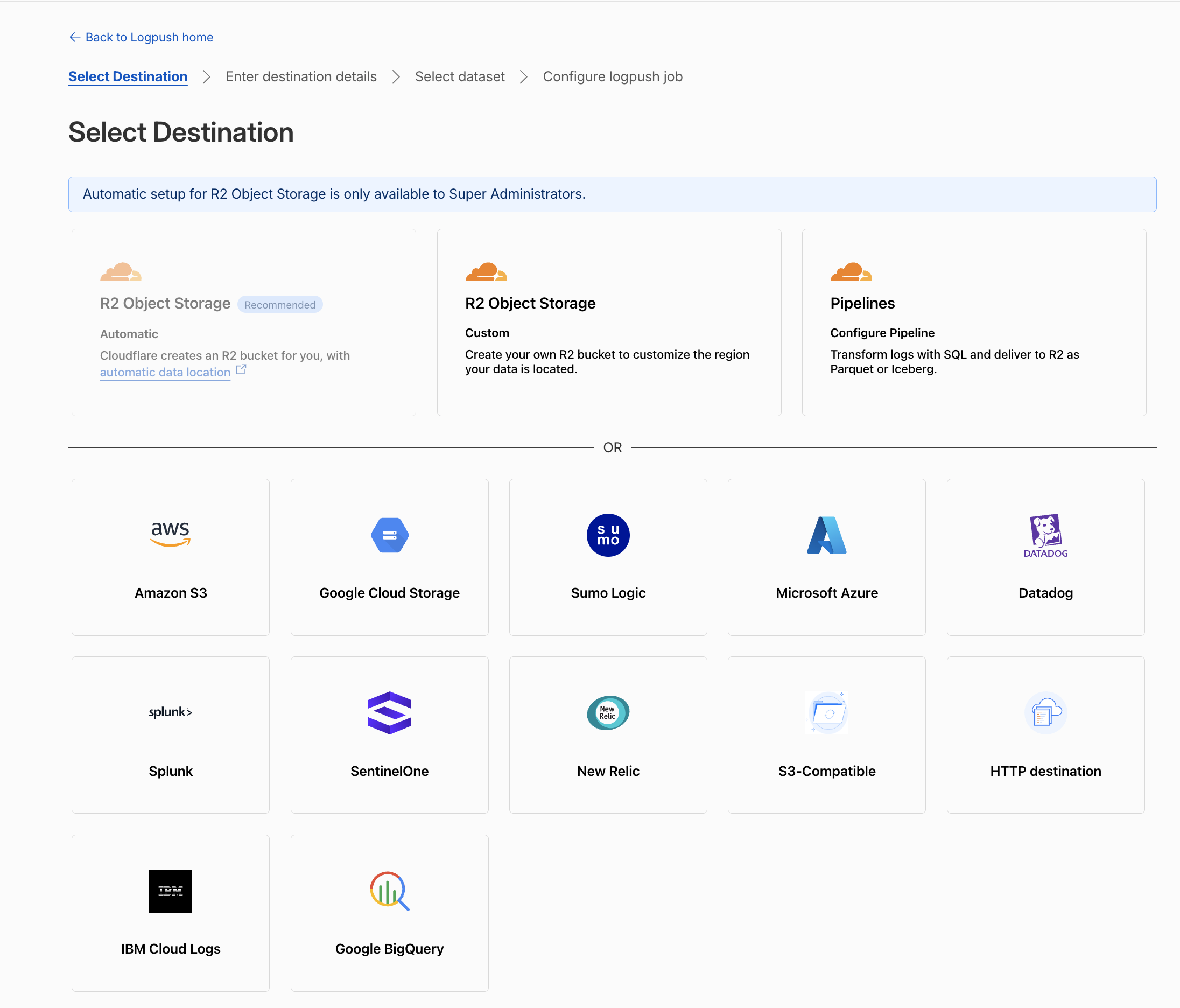
Task: Click 'Transform logs with SQL' description text
Action: 954,362
